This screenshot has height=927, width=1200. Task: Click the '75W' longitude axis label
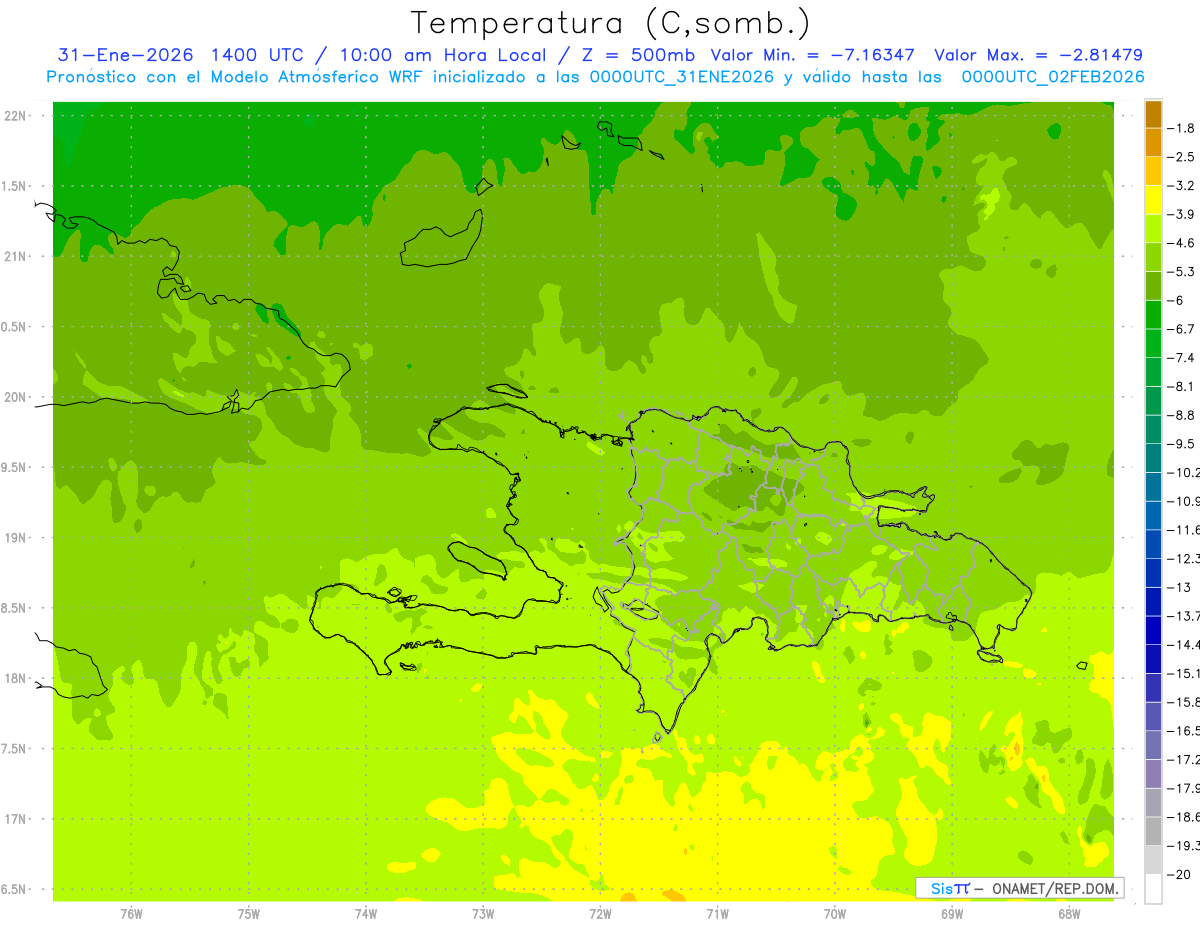click(249, 913)
